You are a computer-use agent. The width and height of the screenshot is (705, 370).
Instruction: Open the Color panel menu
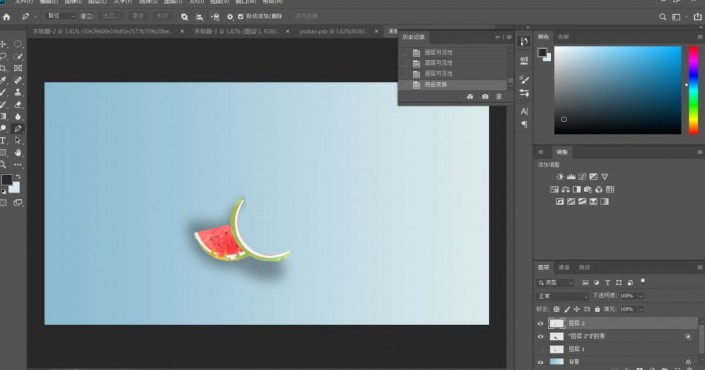700,37
